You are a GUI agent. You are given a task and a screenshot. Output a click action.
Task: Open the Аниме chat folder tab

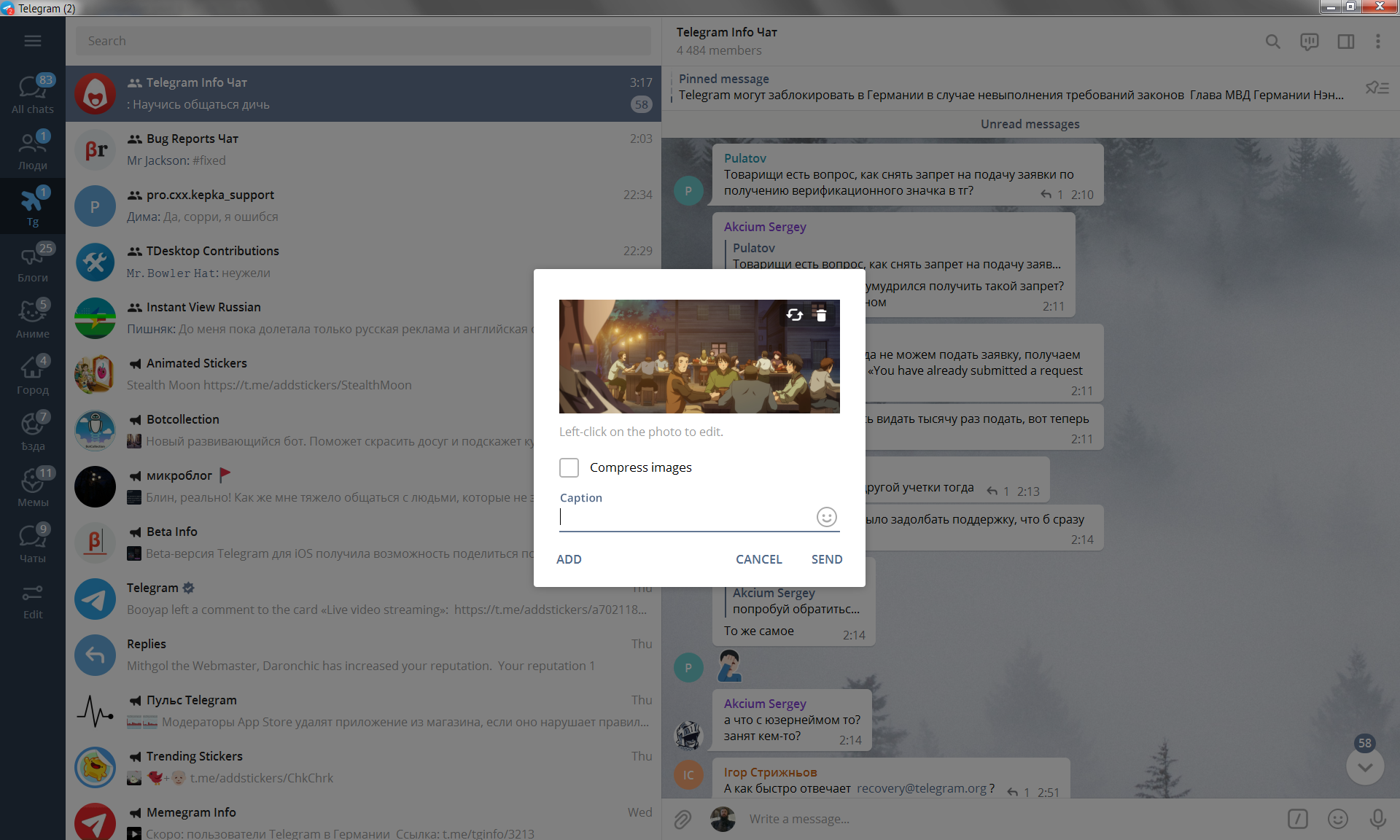[33, 319]
